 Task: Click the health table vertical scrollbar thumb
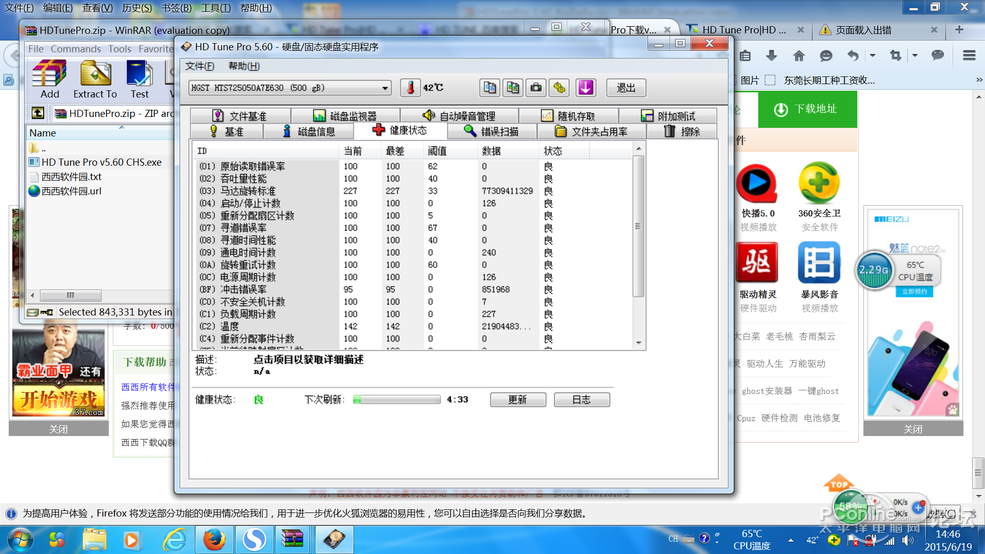click(x=638, y=226)
